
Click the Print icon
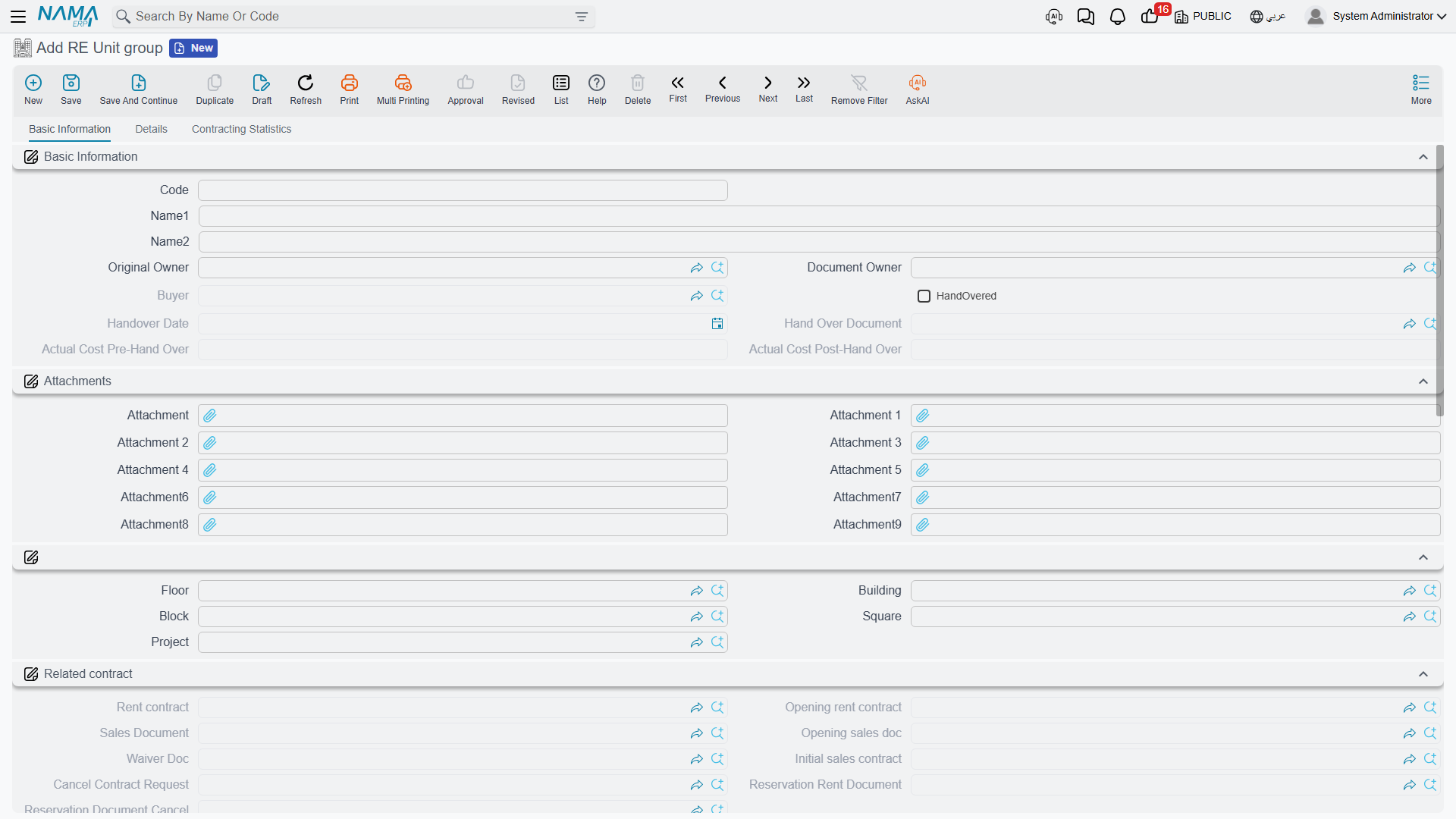(350, 89)
